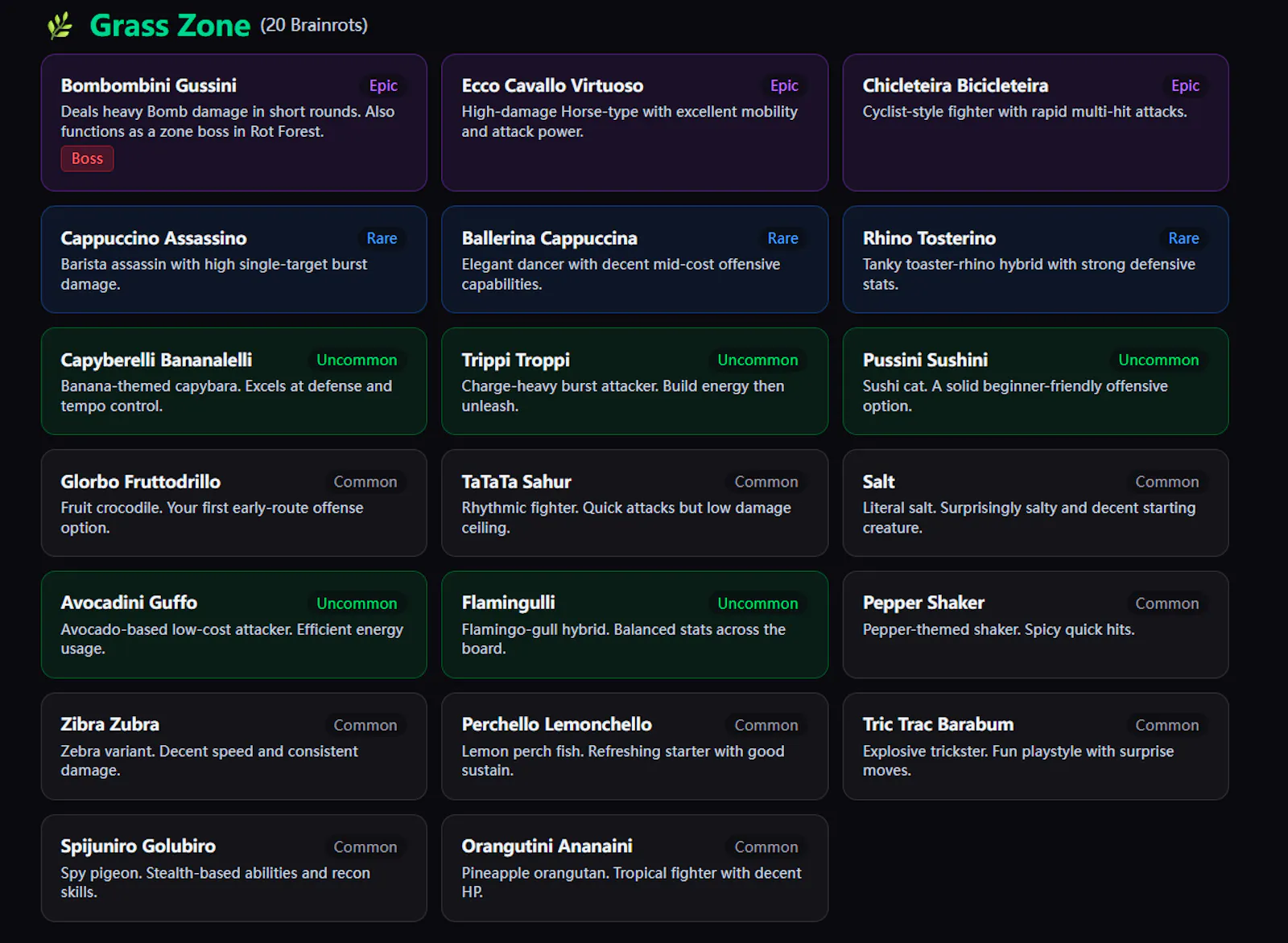Select the Tric Trac Barabum title
Screen dimensions: 1288x943
[938, 724]
